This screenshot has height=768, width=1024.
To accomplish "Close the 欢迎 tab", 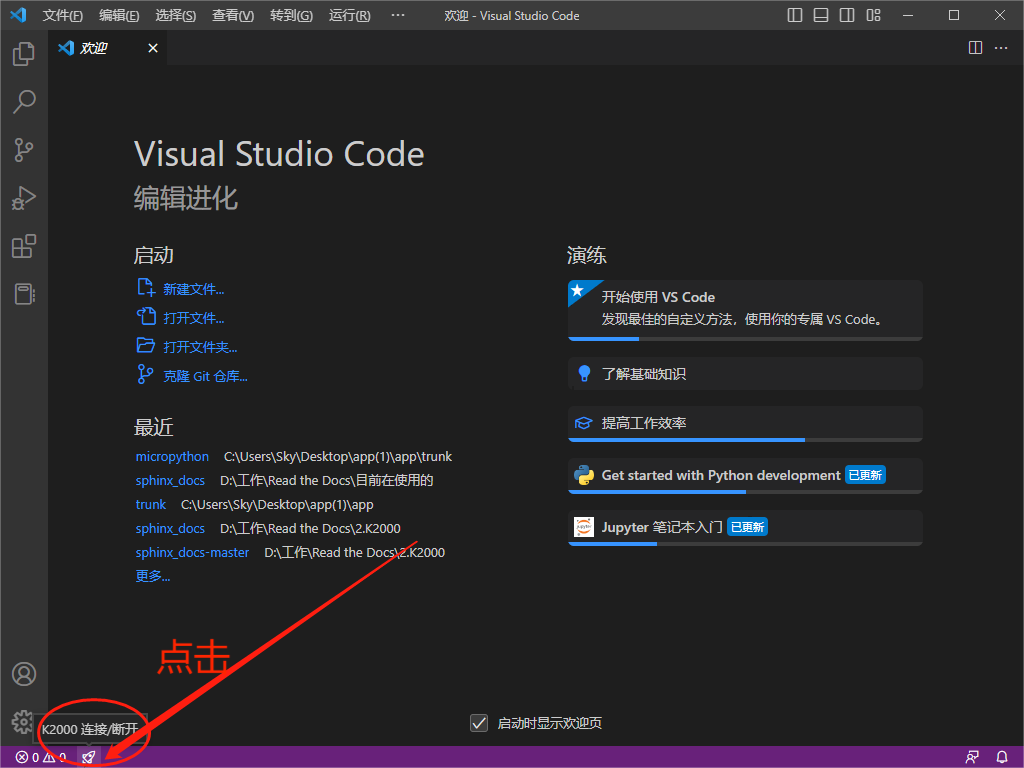I will (x=153, y=48).
